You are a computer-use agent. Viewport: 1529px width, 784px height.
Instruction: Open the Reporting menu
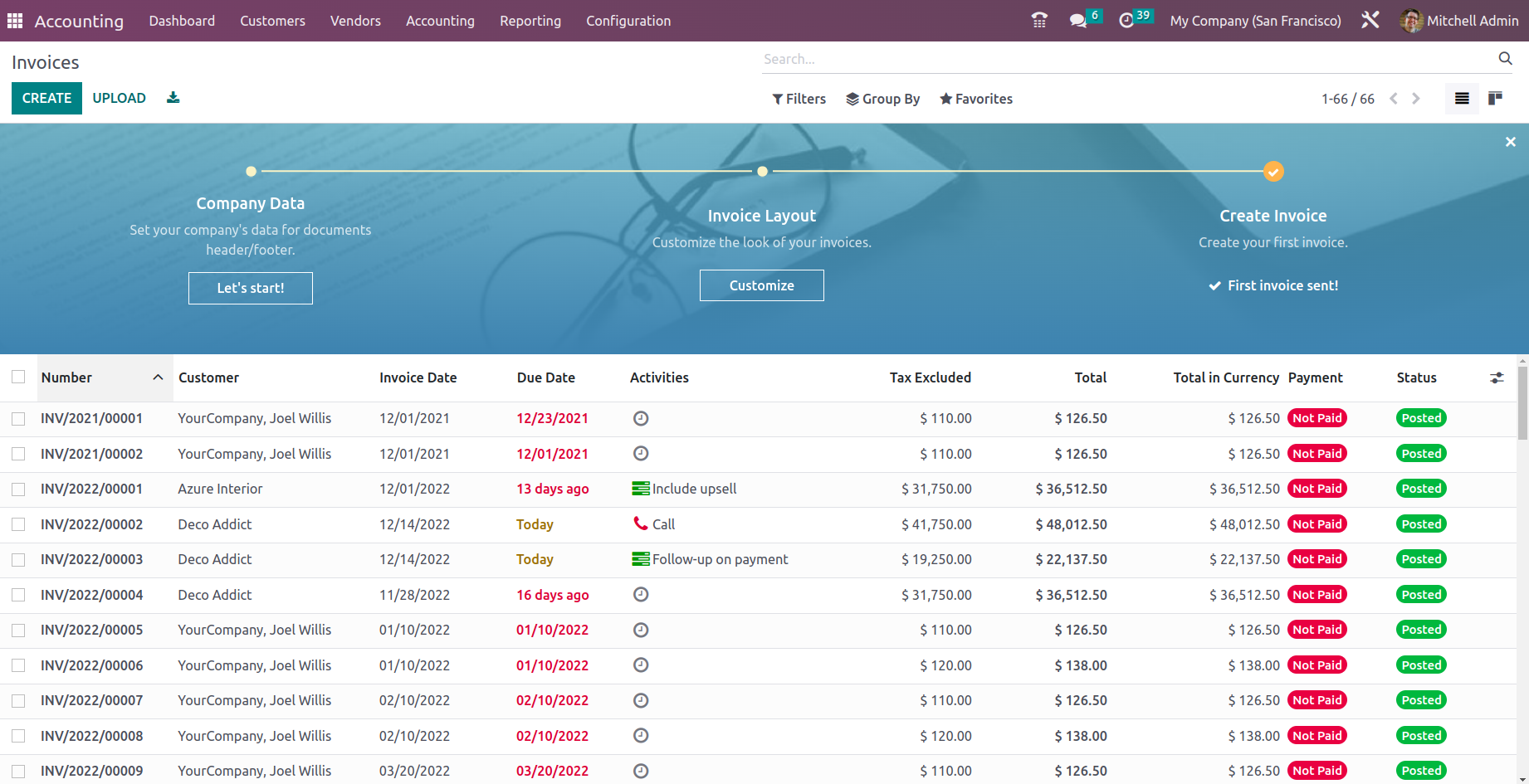coord(530,21)
